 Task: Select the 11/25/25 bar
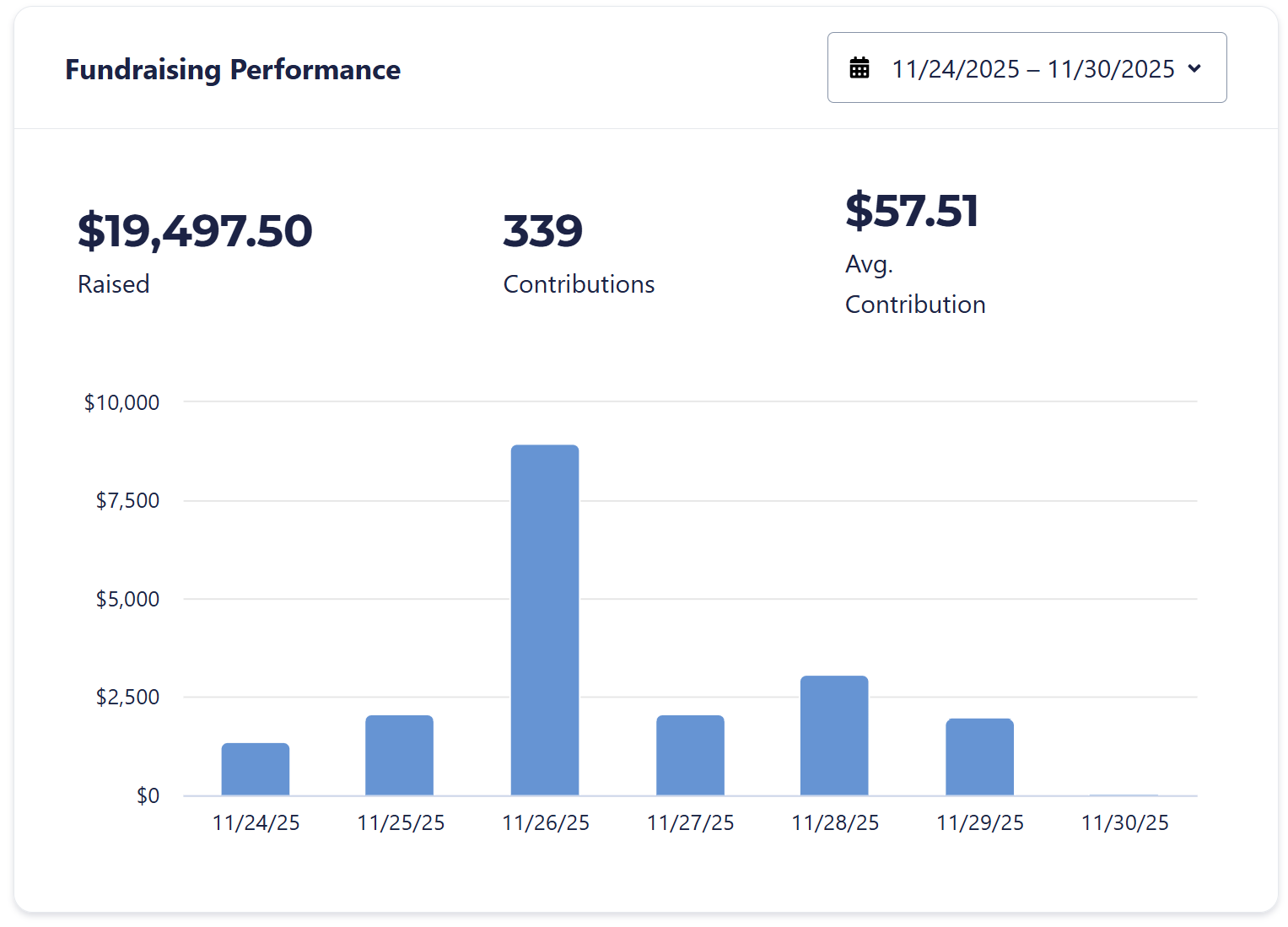coord(399,756)
